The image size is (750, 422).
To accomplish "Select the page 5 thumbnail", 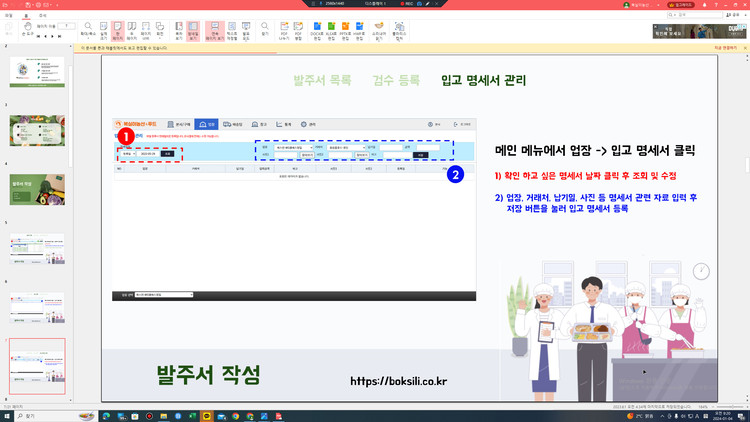I will click(37, 249).
